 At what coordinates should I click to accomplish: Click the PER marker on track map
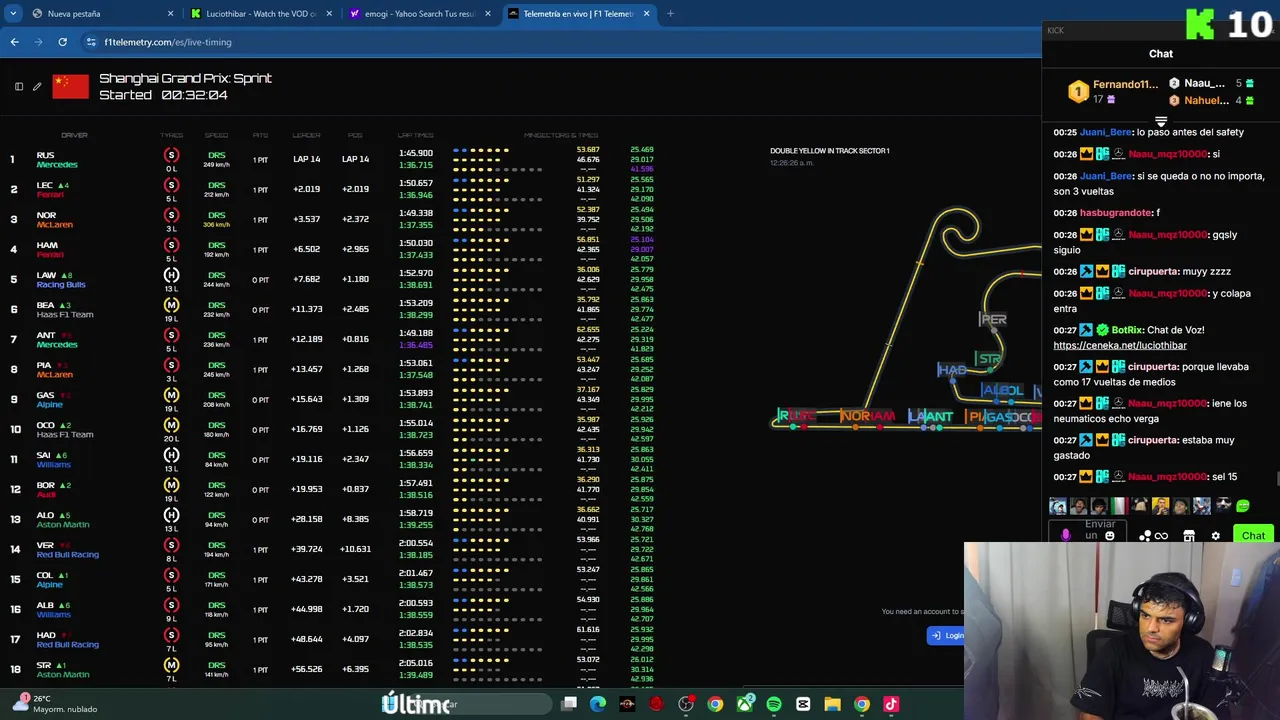coord(993,320)
